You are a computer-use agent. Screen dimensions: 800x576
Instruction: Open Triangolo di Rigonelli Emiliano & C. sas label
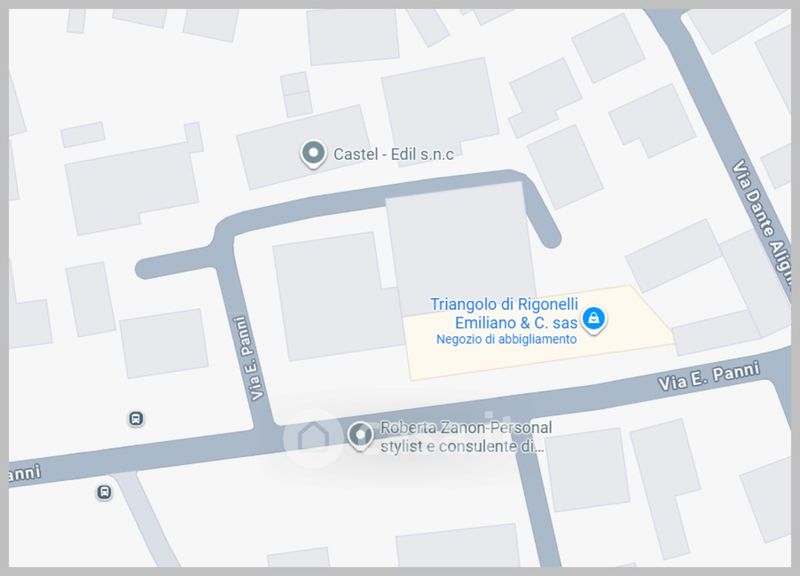504,313
